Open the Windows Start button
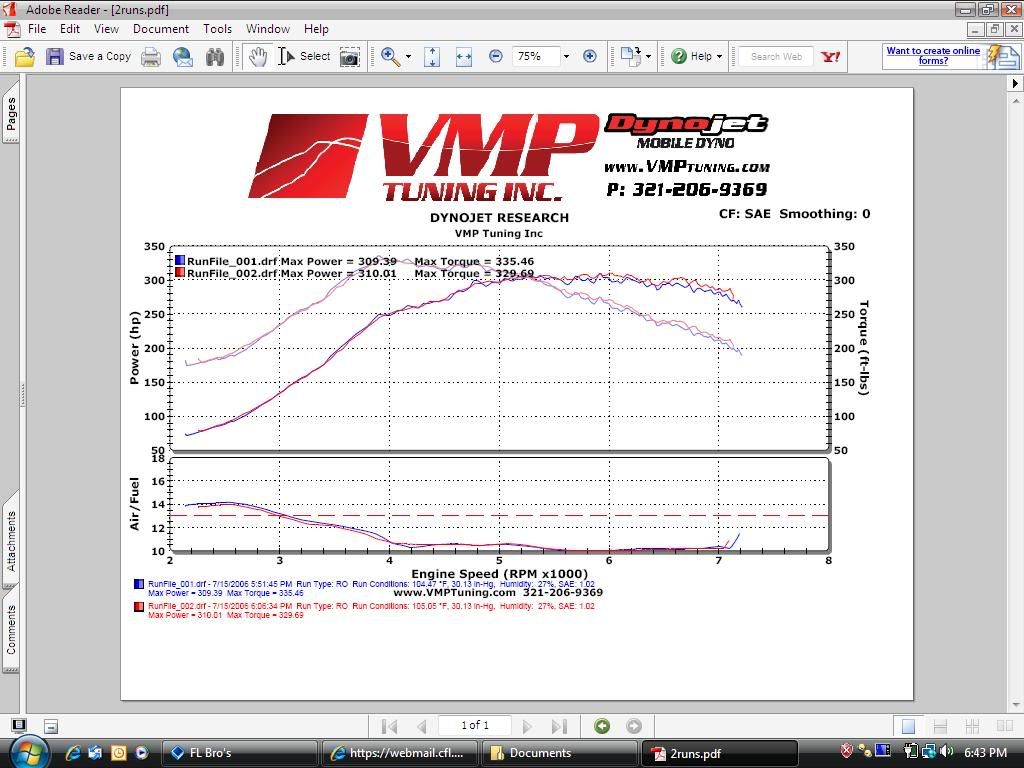This screenshot has height=768, width=1024. [x=27, y=753]
